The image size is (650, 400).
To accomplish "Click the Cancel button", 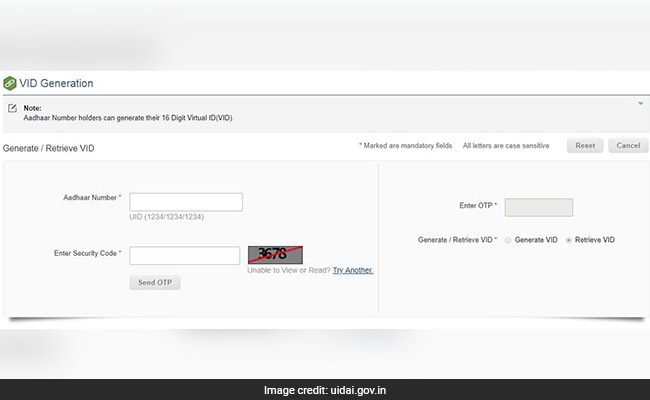I will pyautogui.click(x=628, y=145).
